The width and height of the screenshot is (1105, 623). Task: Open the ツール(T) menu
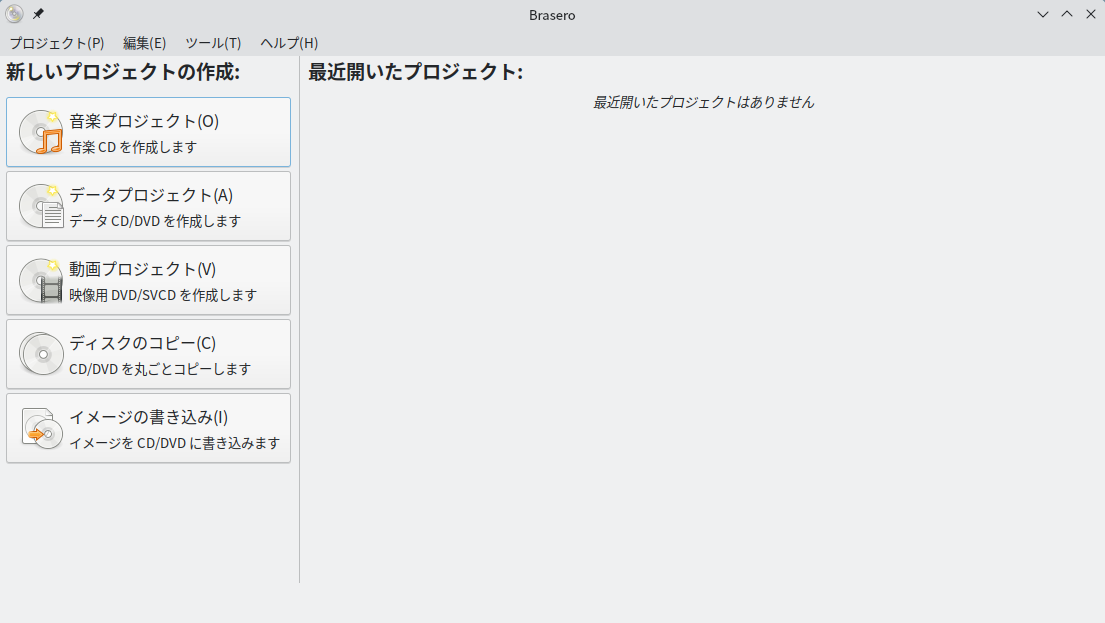[213, 43]
